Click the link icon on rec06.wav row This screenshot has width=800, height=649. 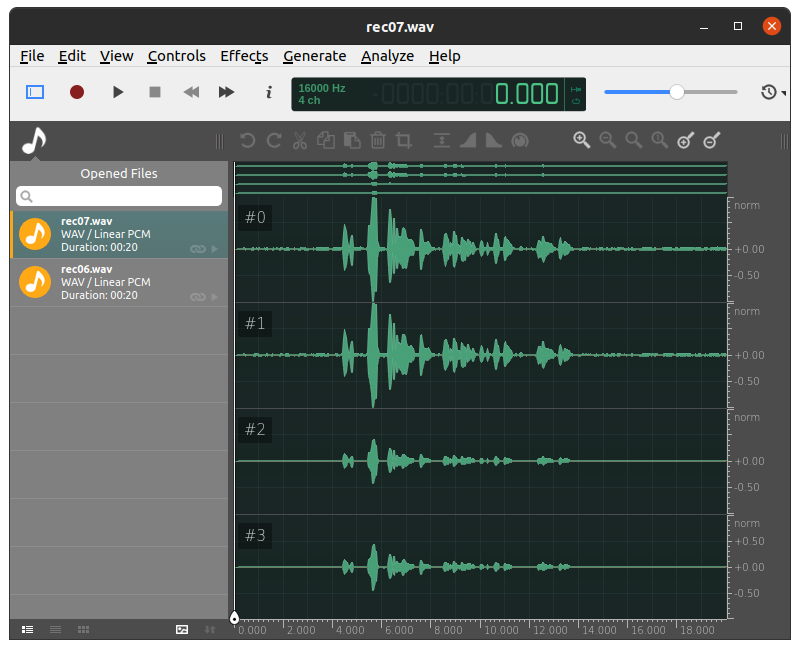197,297
